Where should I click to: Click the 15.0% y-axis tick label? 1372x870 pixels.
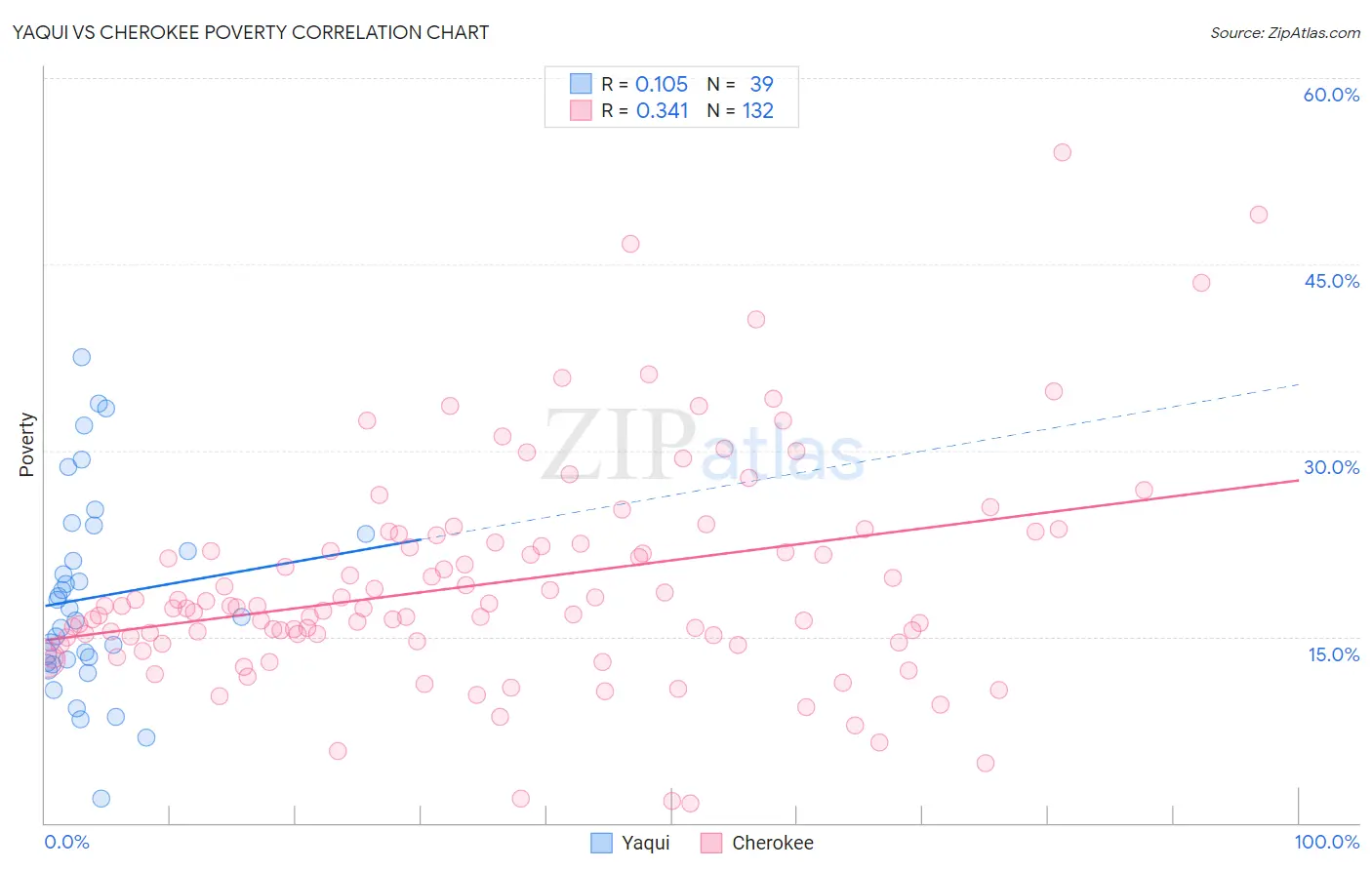1333,654
